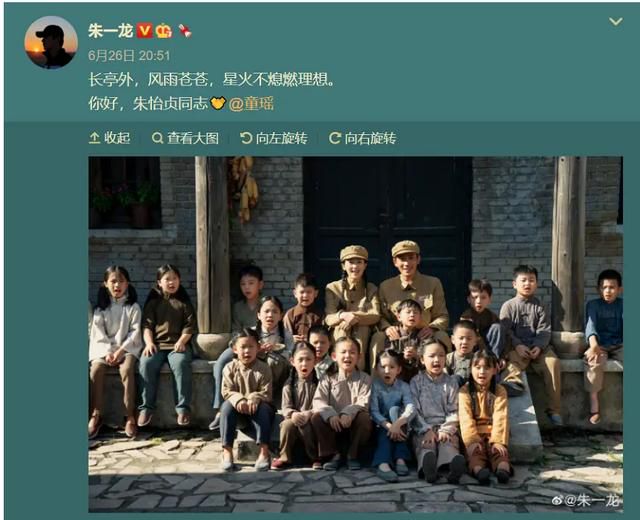Collapse the image using the 收起 label
Viewport: 640px width, 520px height.
click(117, 138)
